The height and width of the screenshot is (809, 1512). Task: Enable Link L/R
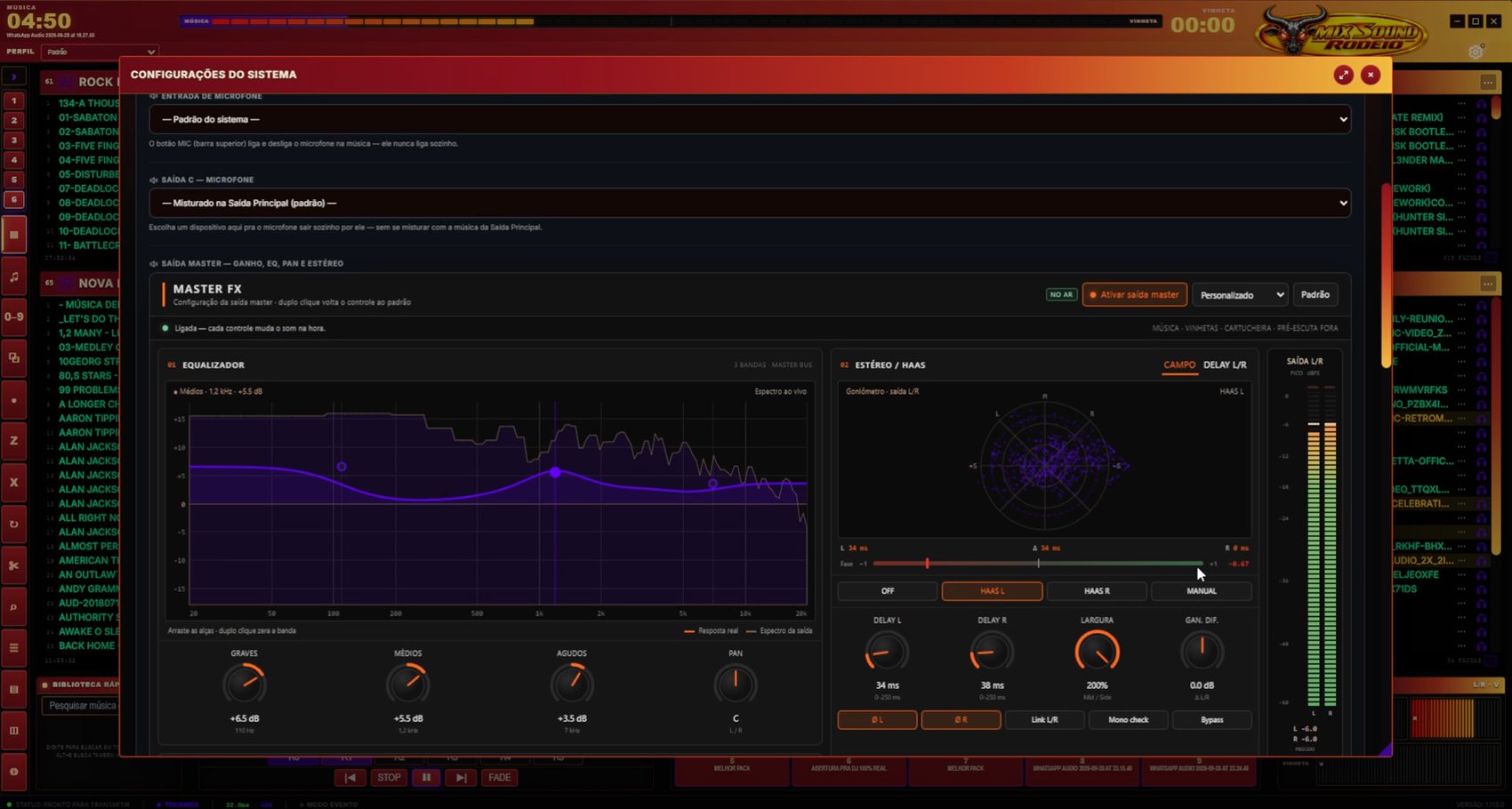[x=1044, y=720]
